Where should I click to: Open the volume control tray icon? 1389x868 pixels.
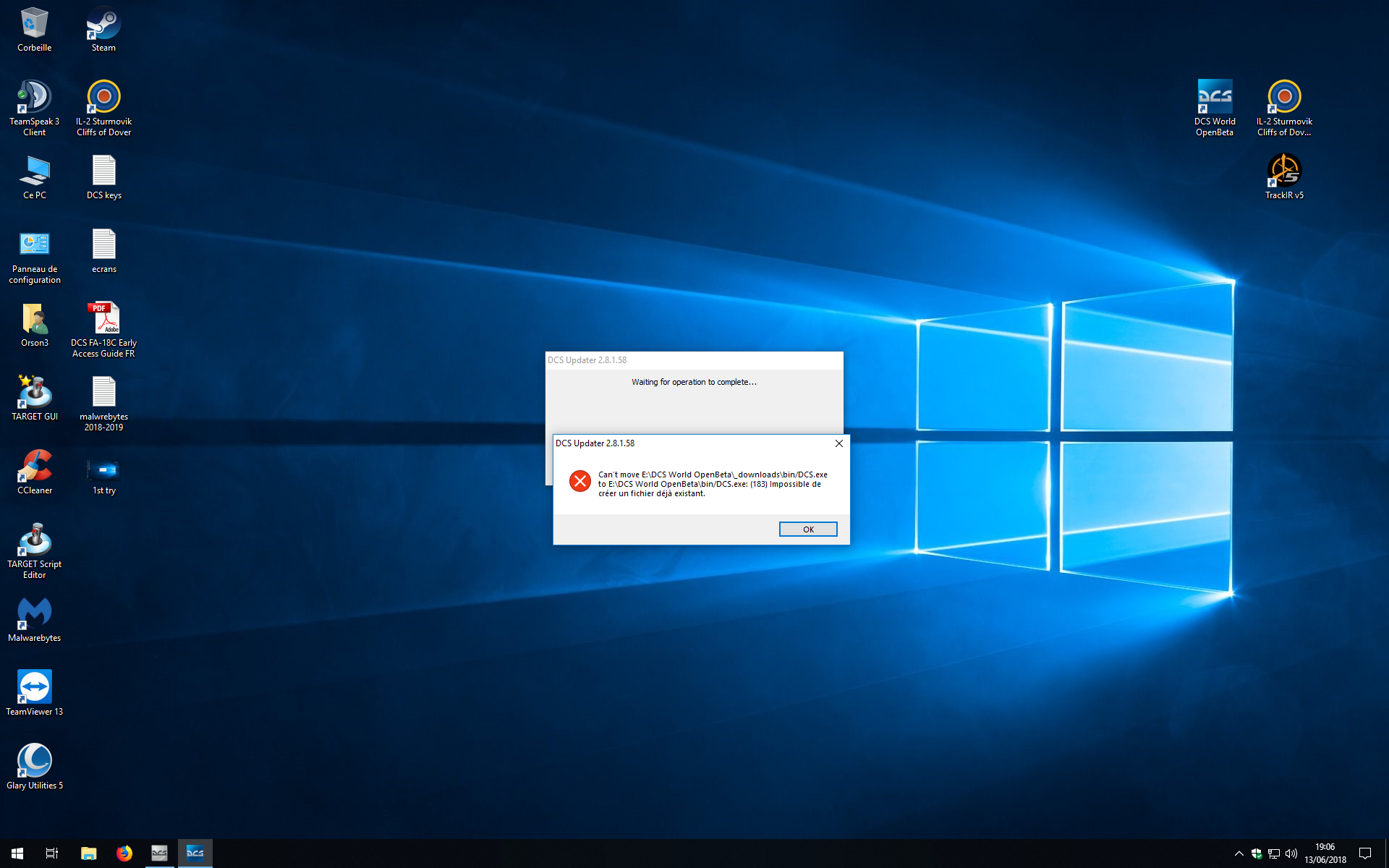(x=1291, y=854)
